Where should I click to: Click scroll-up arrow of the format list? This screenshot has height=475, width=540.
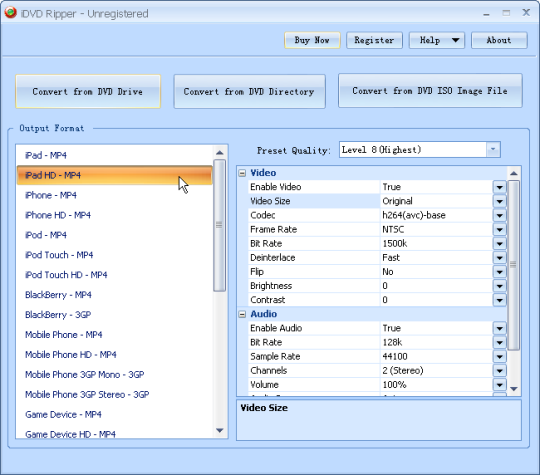220,152
